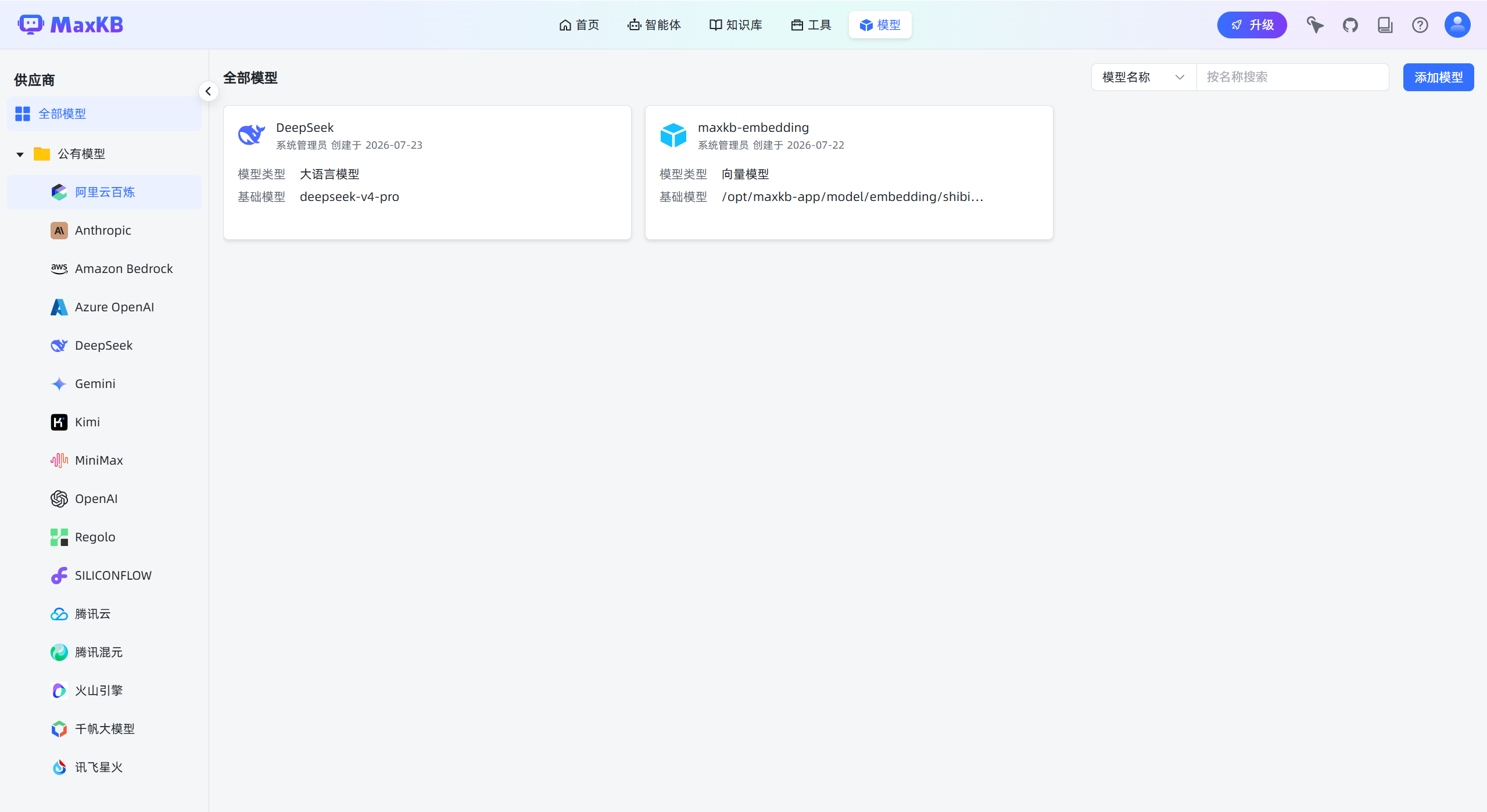Click the MaxKB logo

pos(70,25)
